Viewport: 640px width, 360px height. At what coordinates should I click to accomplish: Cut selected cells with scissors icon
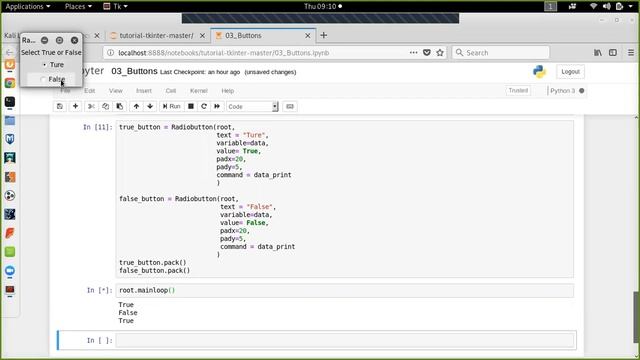coord(91,107)
